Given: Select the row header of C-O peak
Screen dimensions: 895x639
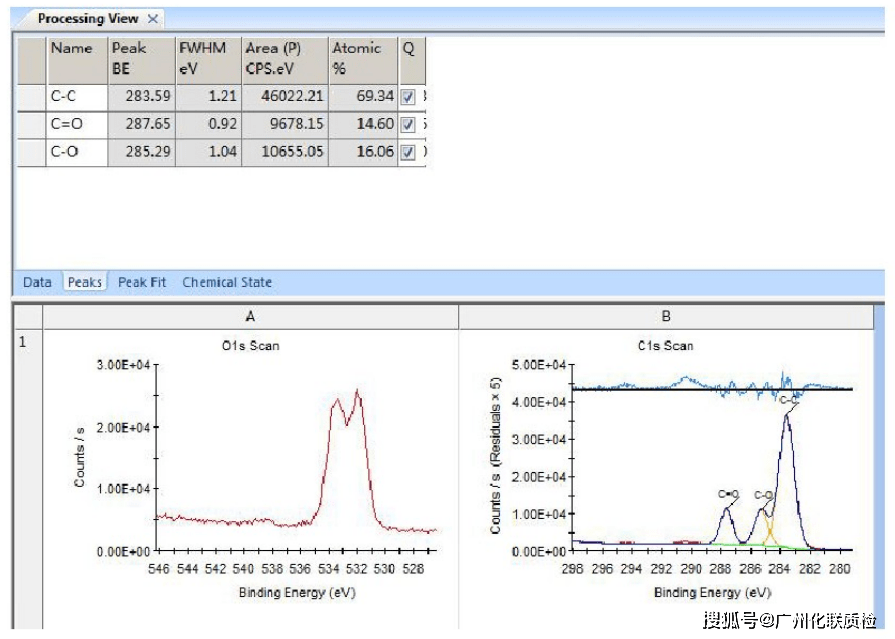Looking at the screenshot, I should click(x=31, y=152).
